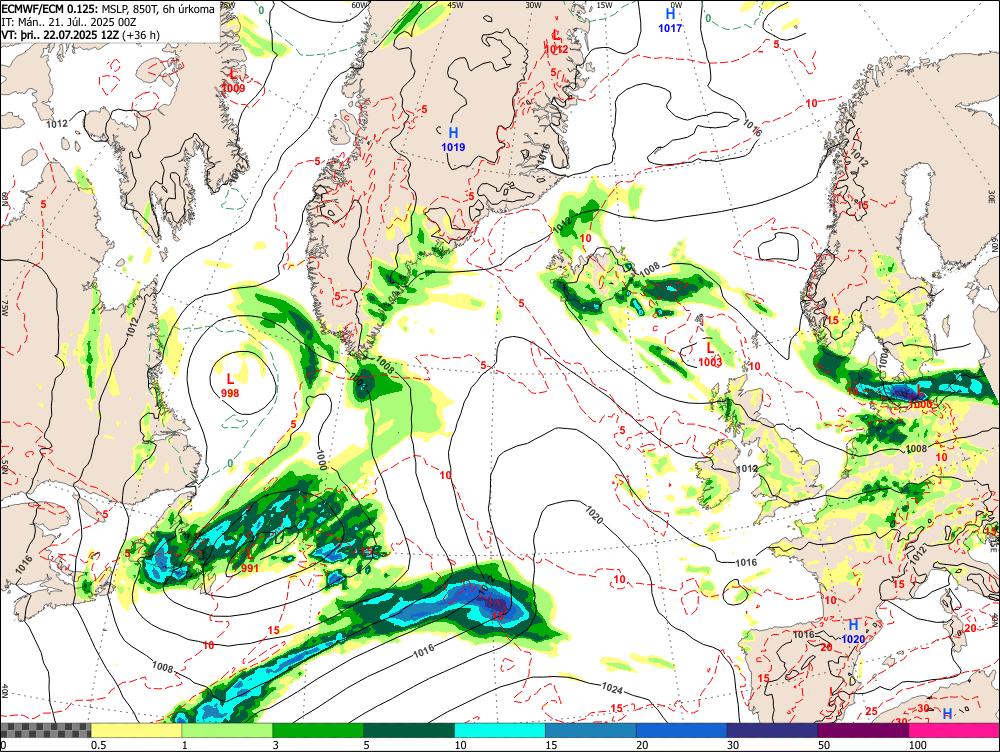This screenshot has height=752, width=1000.
Task: Click the '1024' isobar label
Action: [x=612, y=688]
